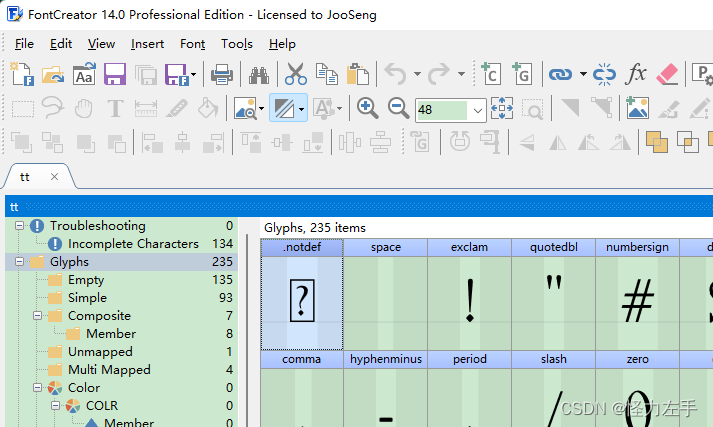Click the font Aa preview icon
713x427 pixels.
pyautogui.click(x=84, y=74)
